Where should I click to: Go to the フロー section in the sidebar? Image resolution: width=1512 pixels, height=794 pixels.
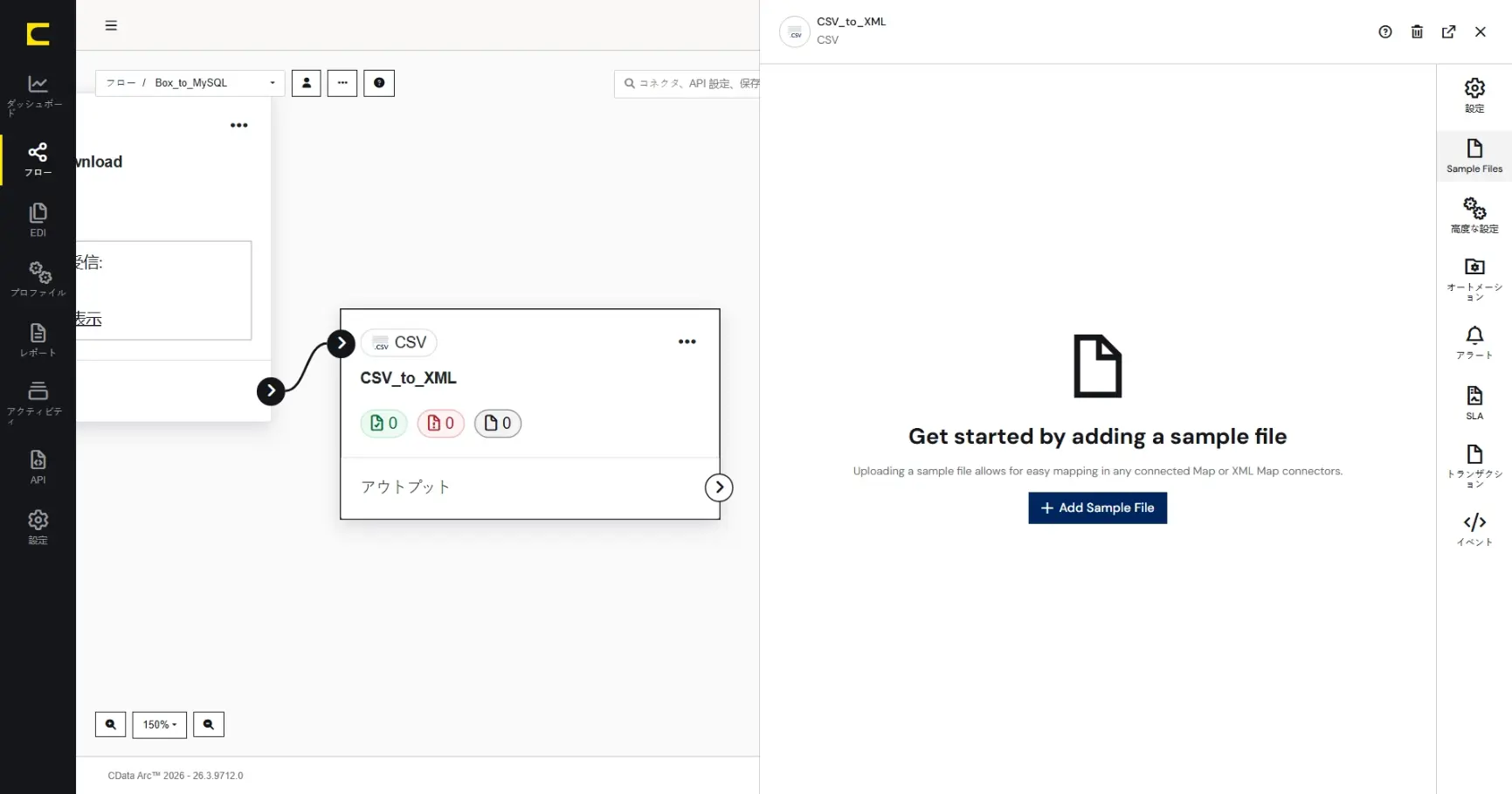click(38, 160)
